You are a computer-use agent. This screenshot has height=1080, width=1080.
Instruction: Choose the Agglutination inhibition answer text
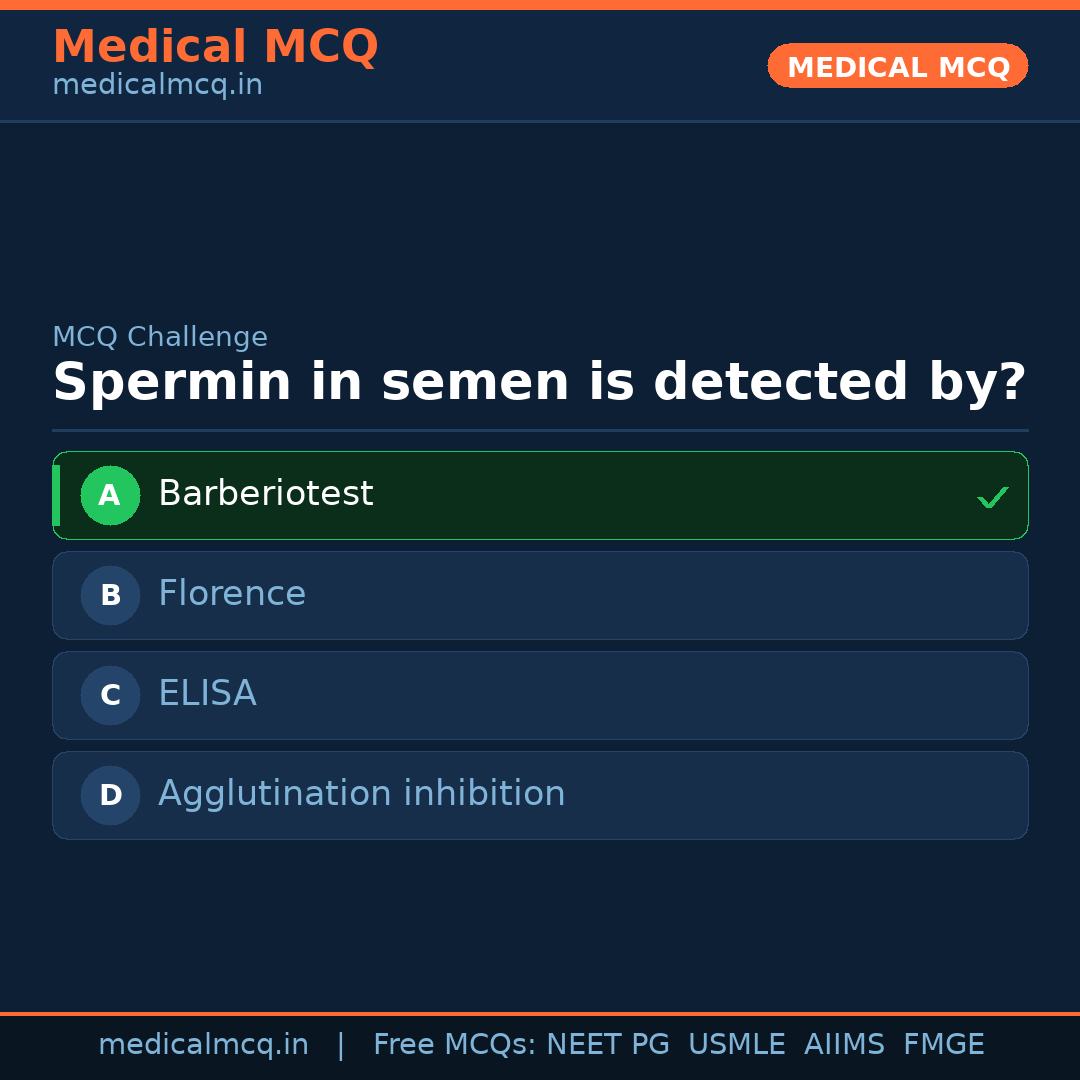(x=361, y=794)
